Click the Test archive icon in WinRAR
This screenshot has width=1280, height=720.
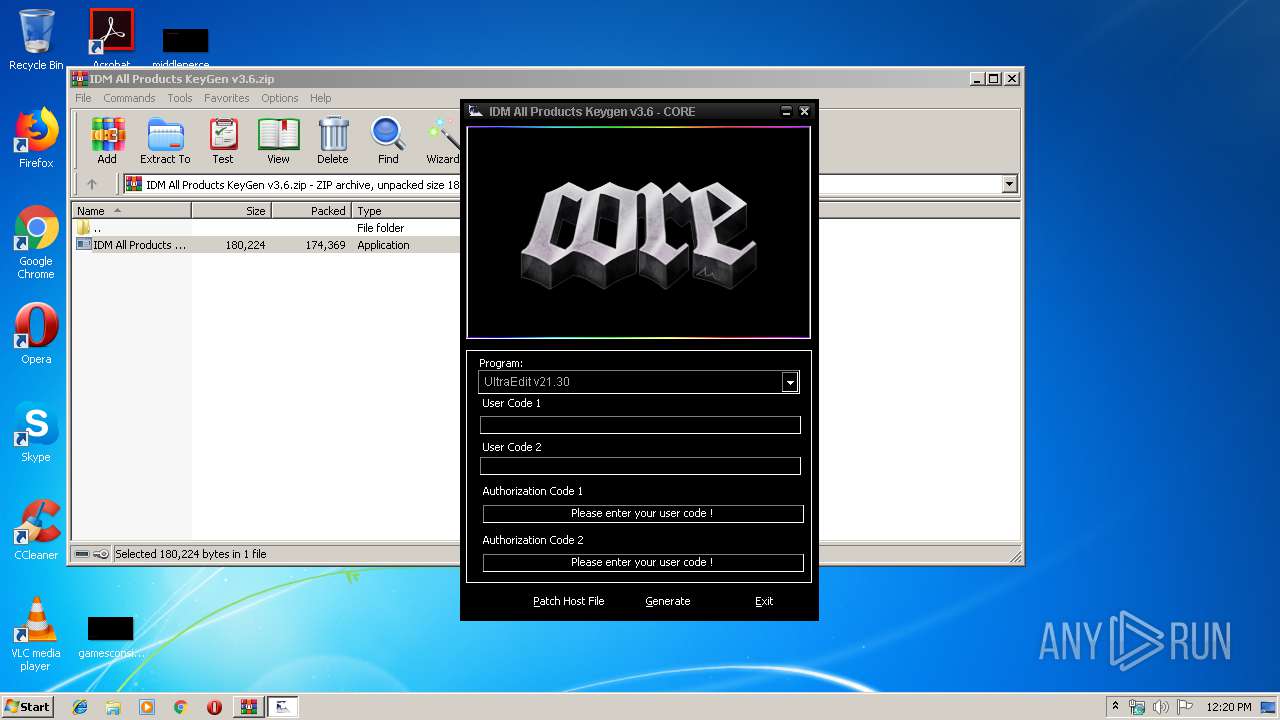pyautogui.click(x=223, y=141)
